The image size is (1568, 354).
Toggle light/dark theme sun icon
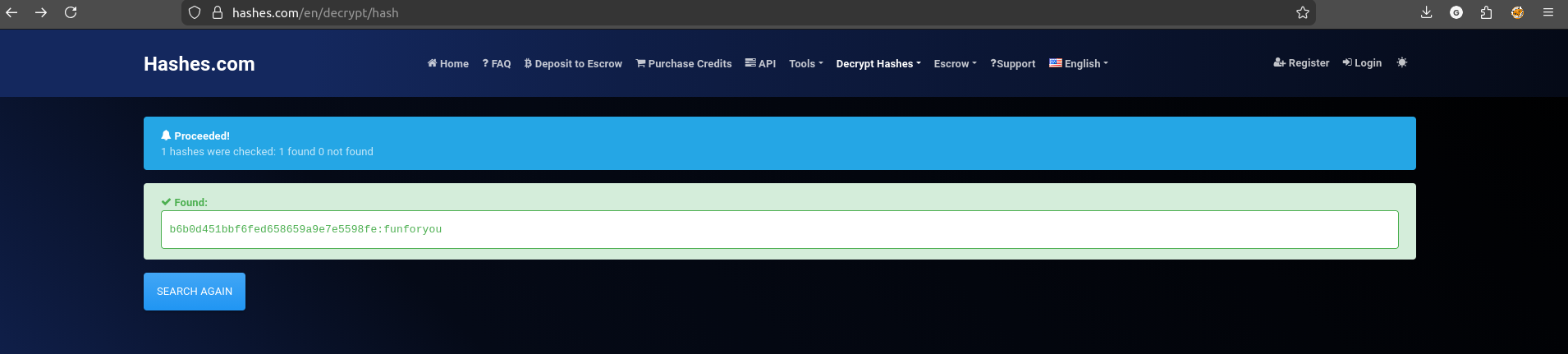1401,62
